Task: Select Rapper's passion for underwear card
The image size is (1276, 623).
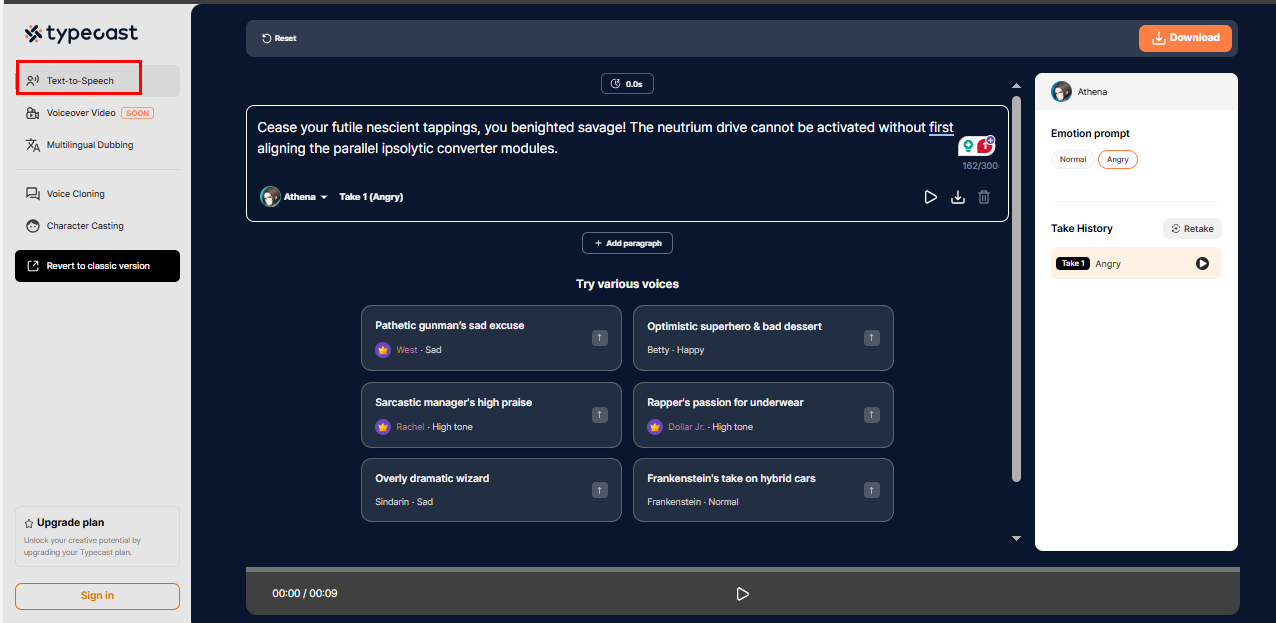Action: coord(763,414)
